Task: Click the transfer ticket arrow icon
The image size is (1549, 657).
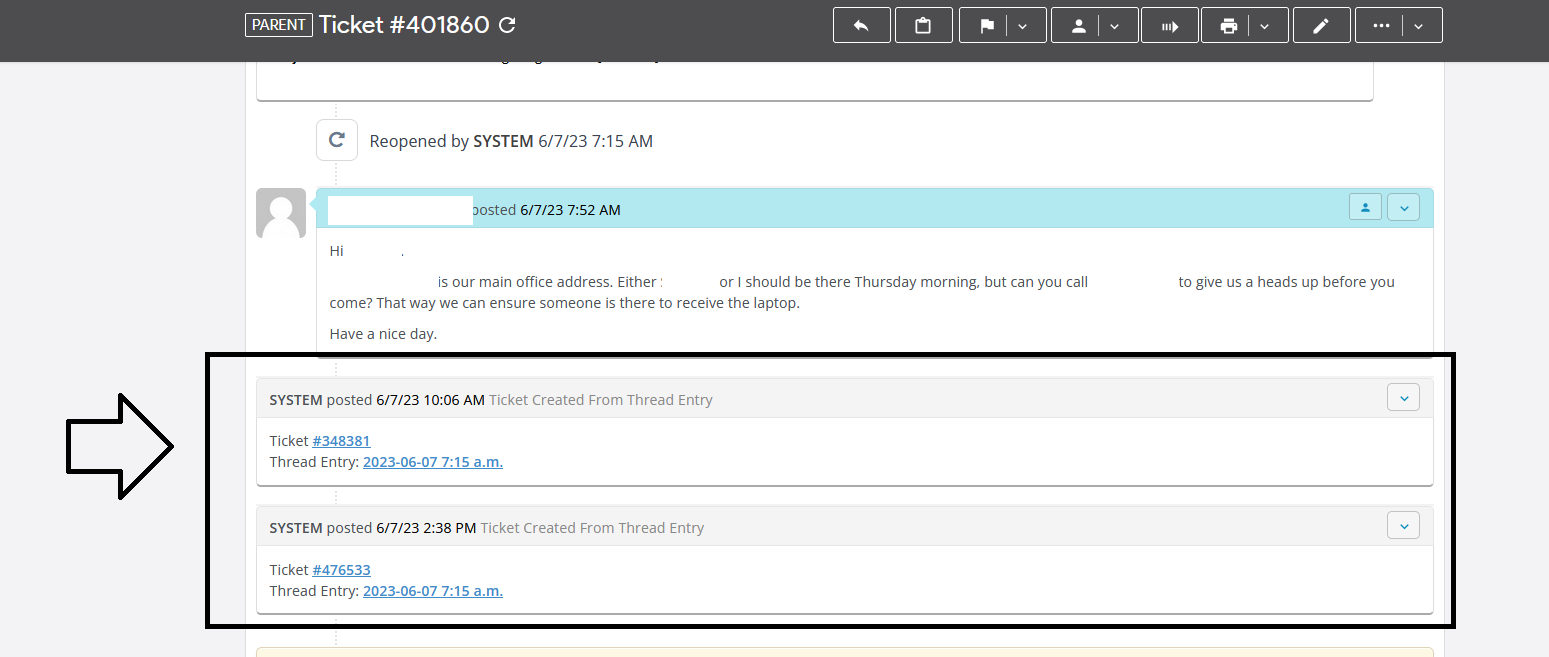Action: pos(1170,26)
